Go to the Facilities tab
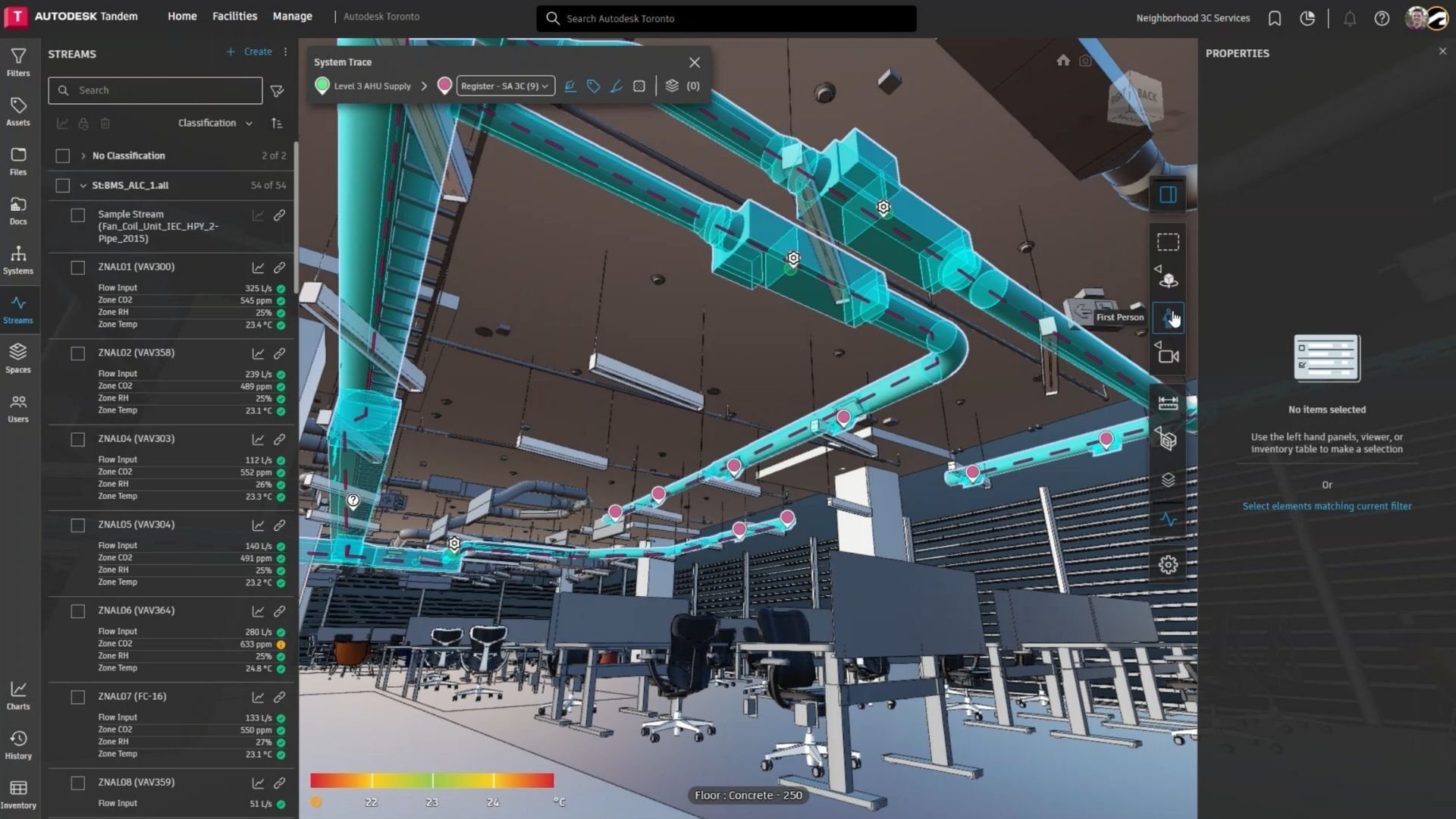The width and height of the screenshot is (1456, 819). point(234,16)
